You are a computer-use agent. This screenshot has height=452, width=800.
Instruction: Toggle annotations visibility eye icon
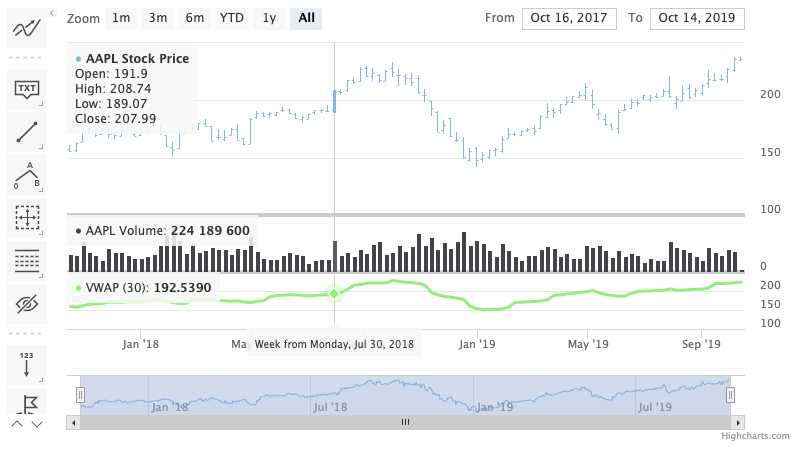click(27, 304)
